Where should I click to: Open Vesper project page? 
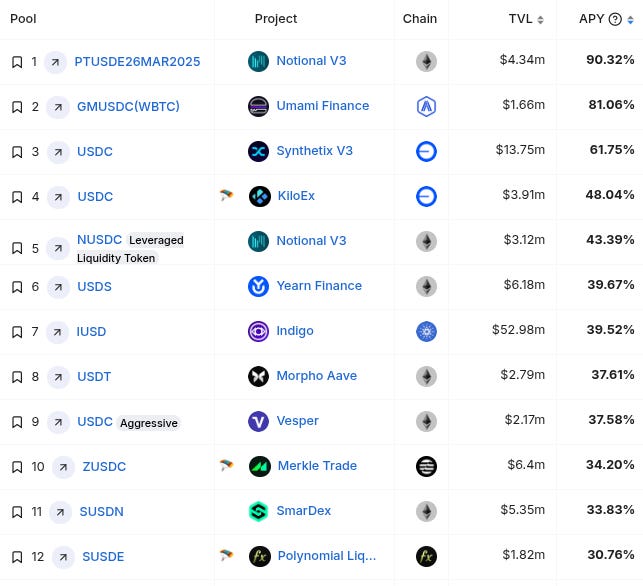[297, 421]
